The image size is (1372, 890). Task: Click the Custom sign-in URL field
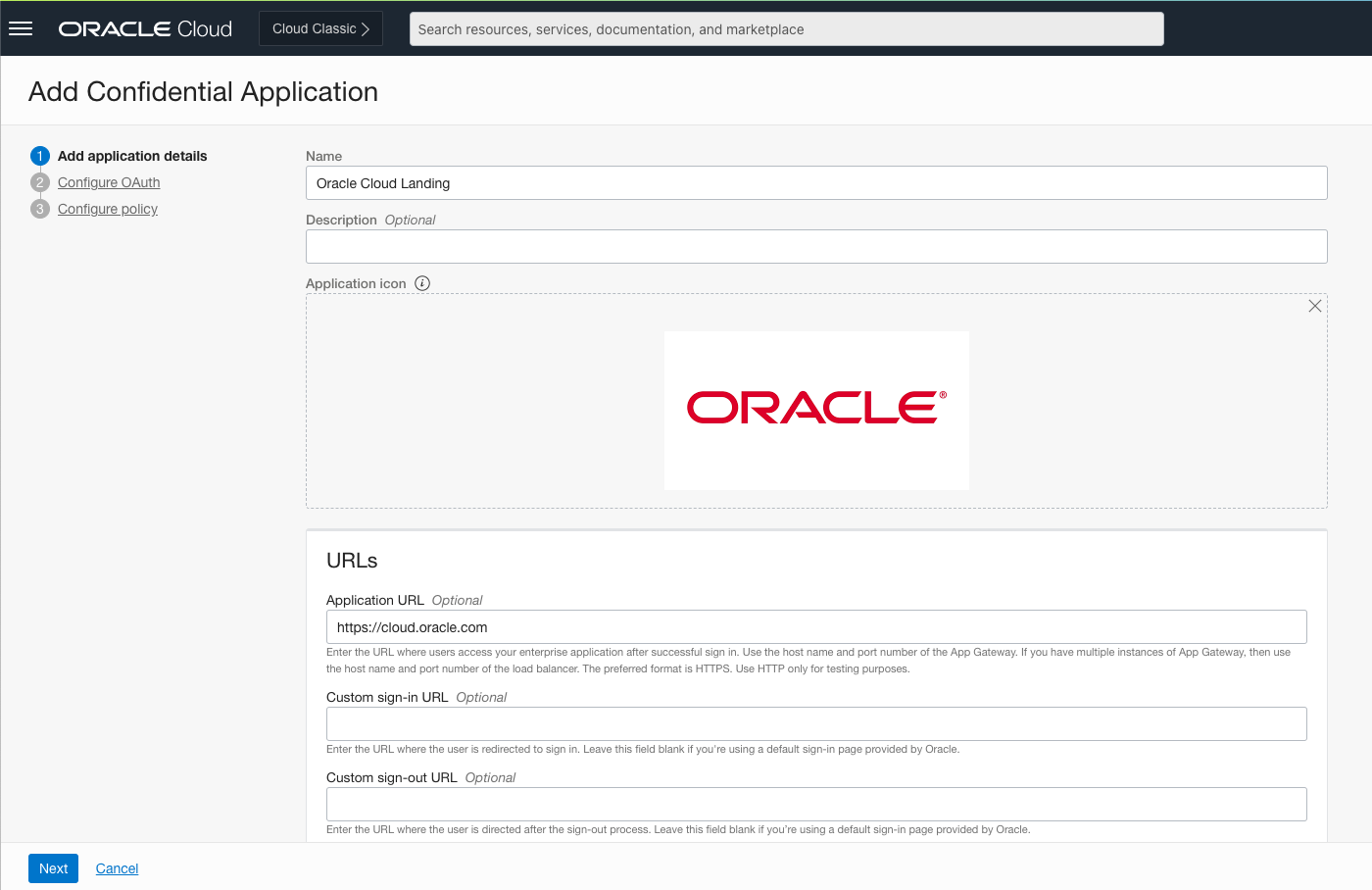[816, 723]
